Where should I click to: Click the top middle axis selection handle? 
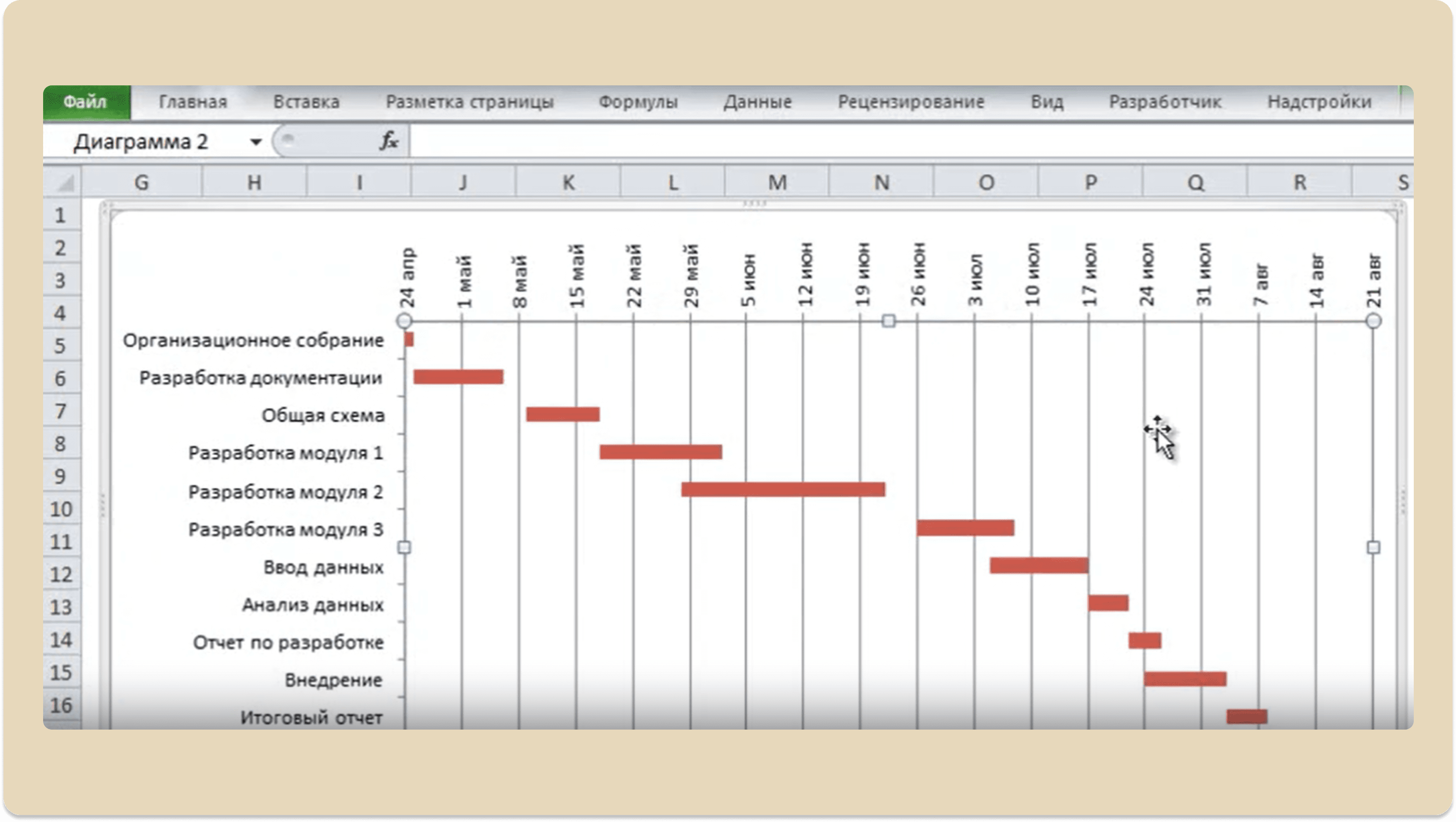pyautogui.click(x=889, y=320)
